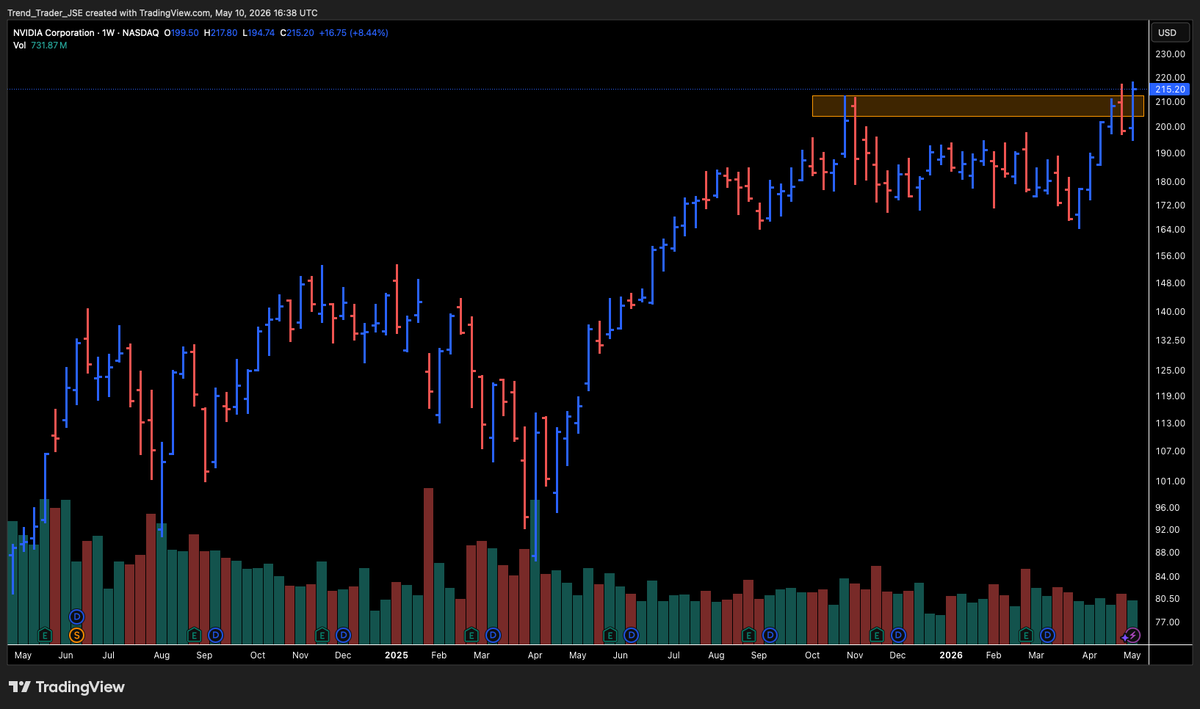The height and width of the screenshot is (709, 1200).
Task: Select the earnings E marker before Sep 2025
Action: click(x=750, y=634)
